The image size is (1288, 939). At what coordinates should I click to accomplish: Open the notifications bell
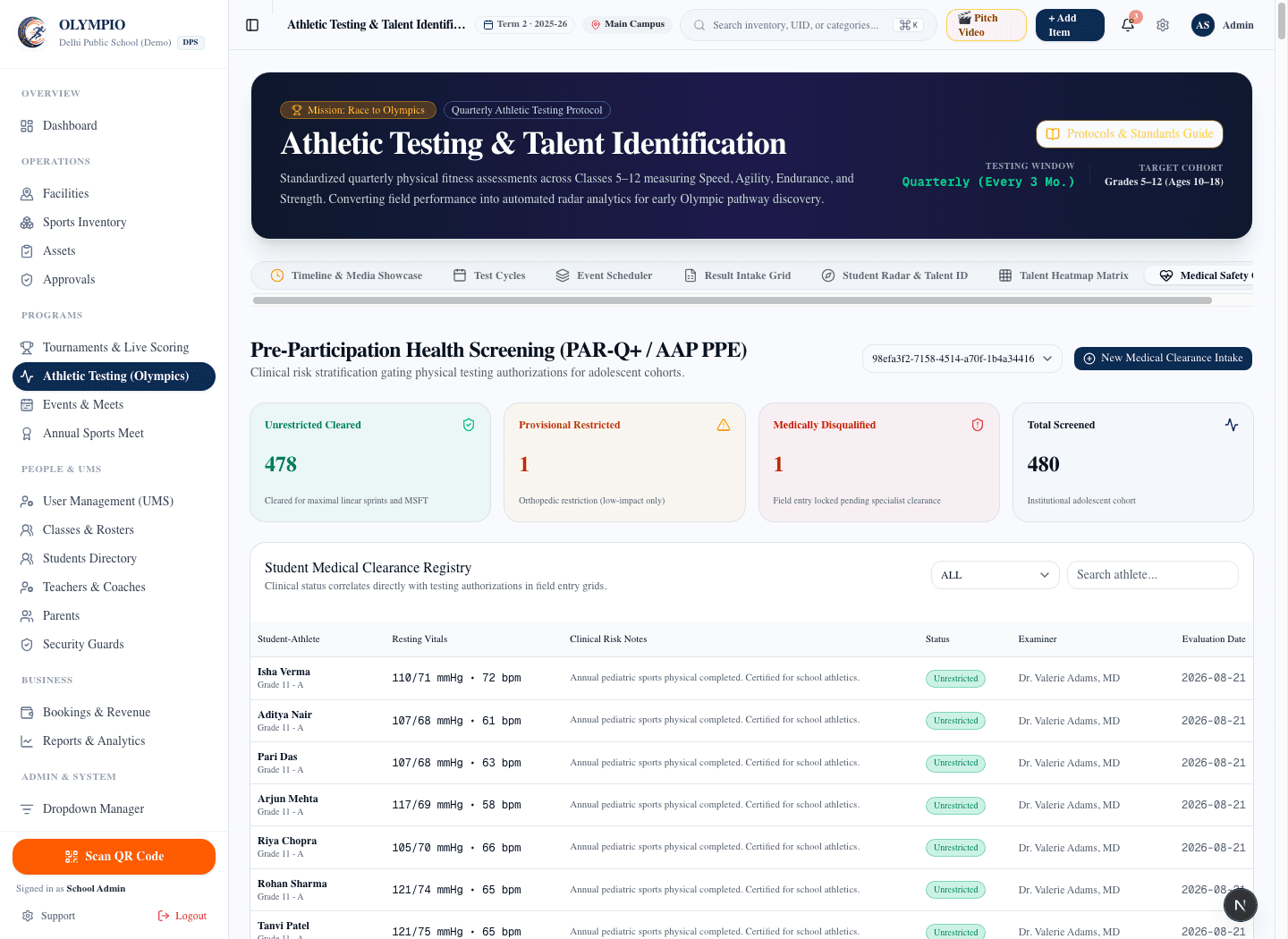click(x=1128, y=25)
